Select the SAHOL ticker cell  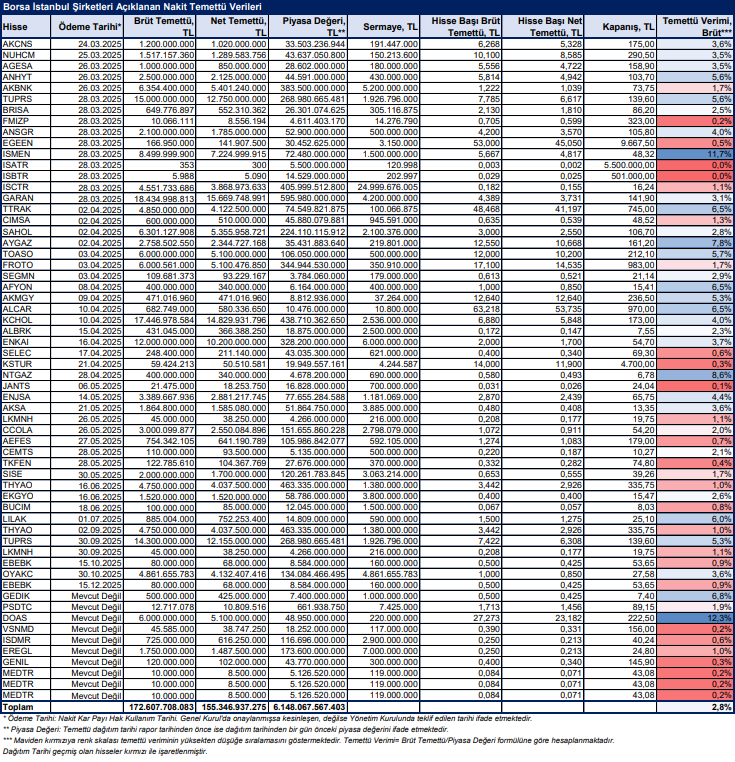click(x=26, y=232)
